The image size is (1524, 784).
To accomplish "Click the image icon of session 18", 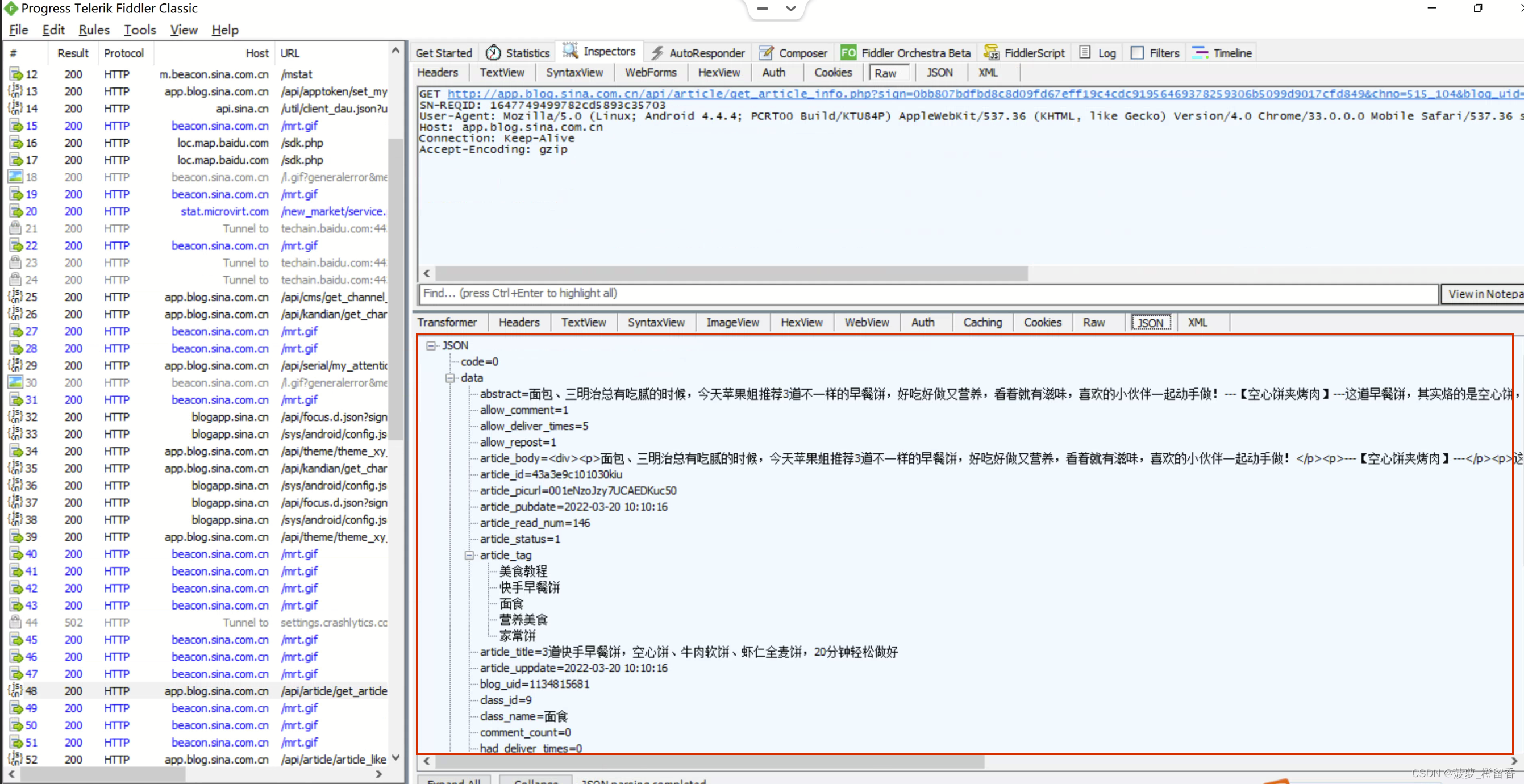I will click(x=15, y=176).
